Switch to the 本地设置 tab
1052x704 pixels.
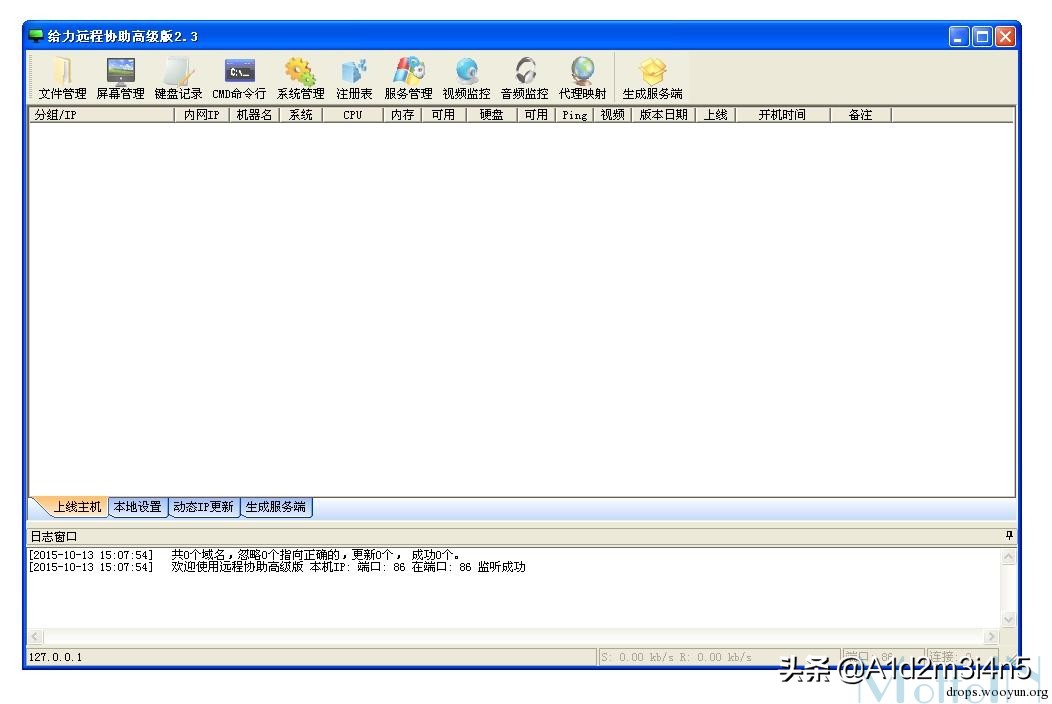coord(137,507)
